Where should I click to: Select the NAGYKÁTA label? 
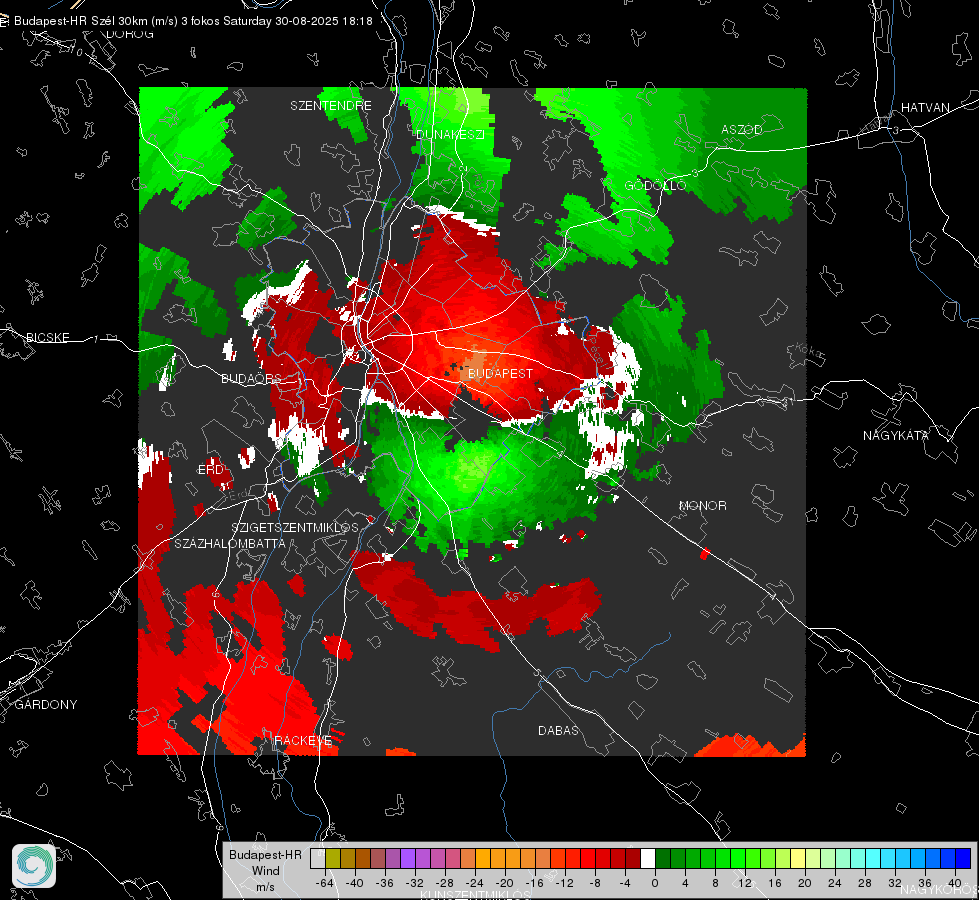(x=896, y=435)
